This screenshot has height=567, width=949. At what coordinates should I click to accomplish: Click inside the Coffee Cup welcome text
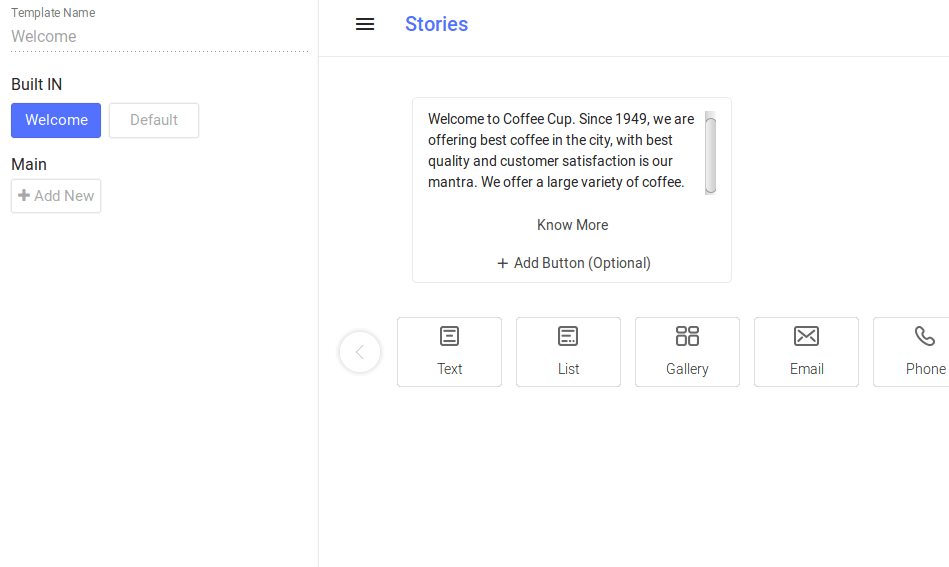tap(560, 150)
